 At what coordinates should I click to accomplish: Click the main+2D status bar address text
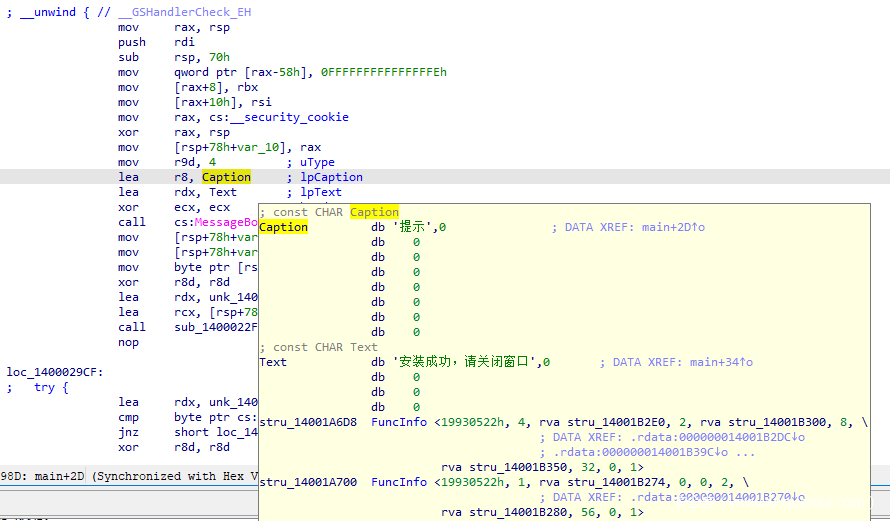(x=59, y=476)
